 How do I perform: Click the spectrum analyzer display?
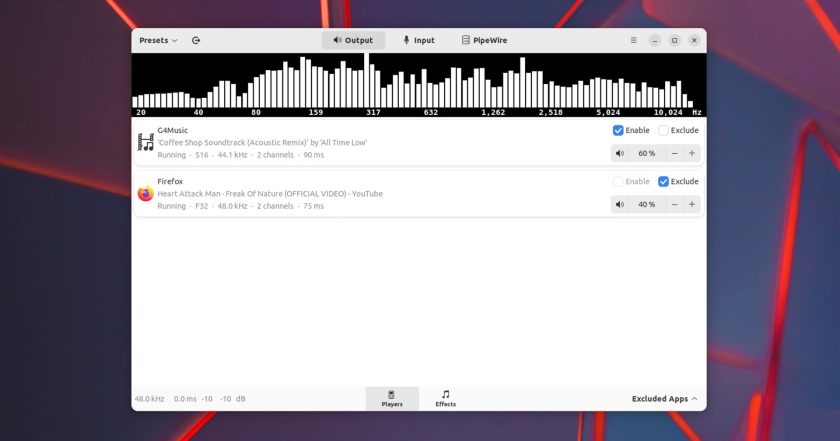point(419,85)
